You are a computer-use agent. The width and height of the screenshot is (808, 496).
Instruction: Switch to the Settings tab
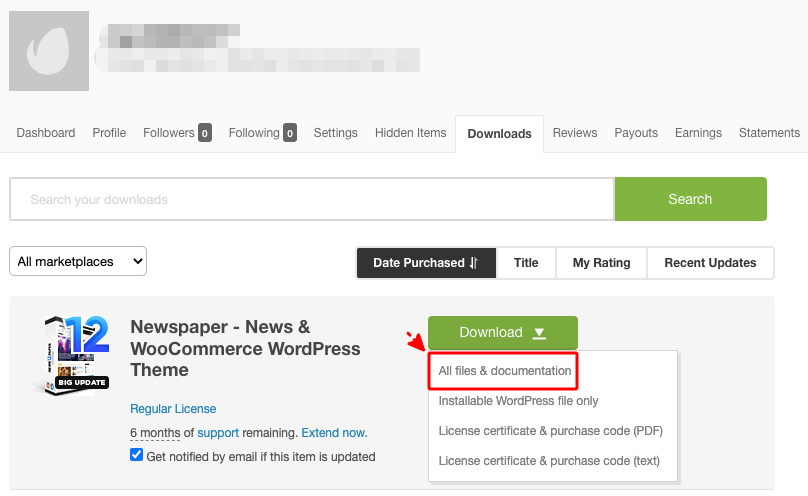pyautogui.click(x=335, y=133)
